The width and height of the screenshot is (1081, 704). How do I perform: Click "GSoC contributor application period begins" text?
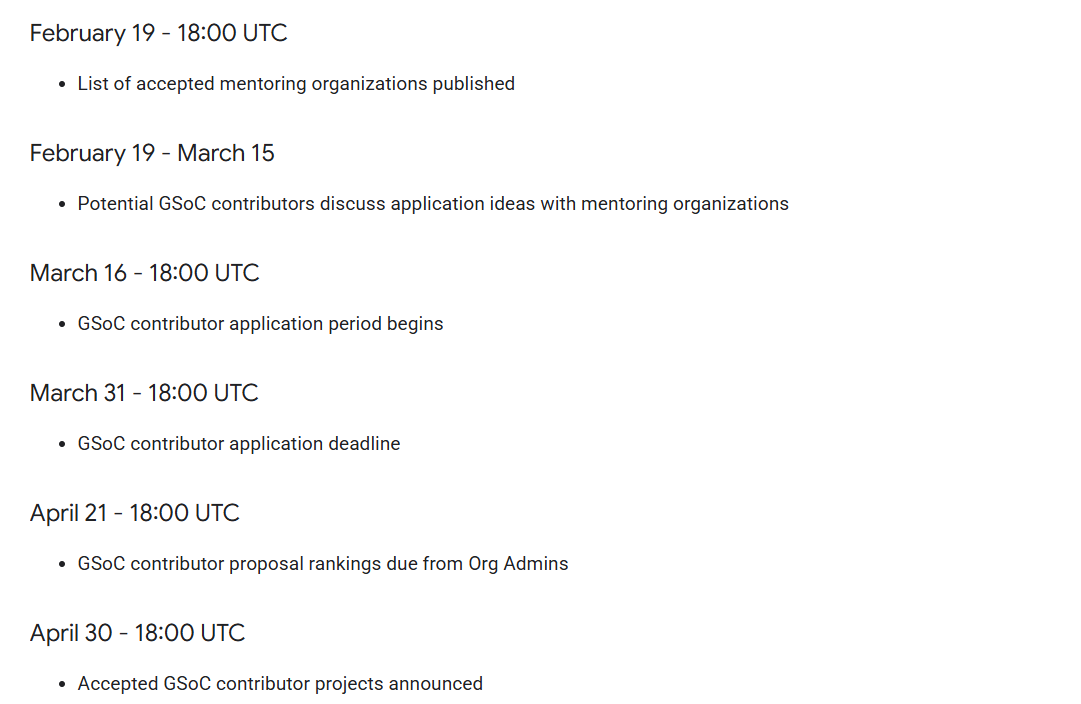pyautogui.click(x=260, y=324)
